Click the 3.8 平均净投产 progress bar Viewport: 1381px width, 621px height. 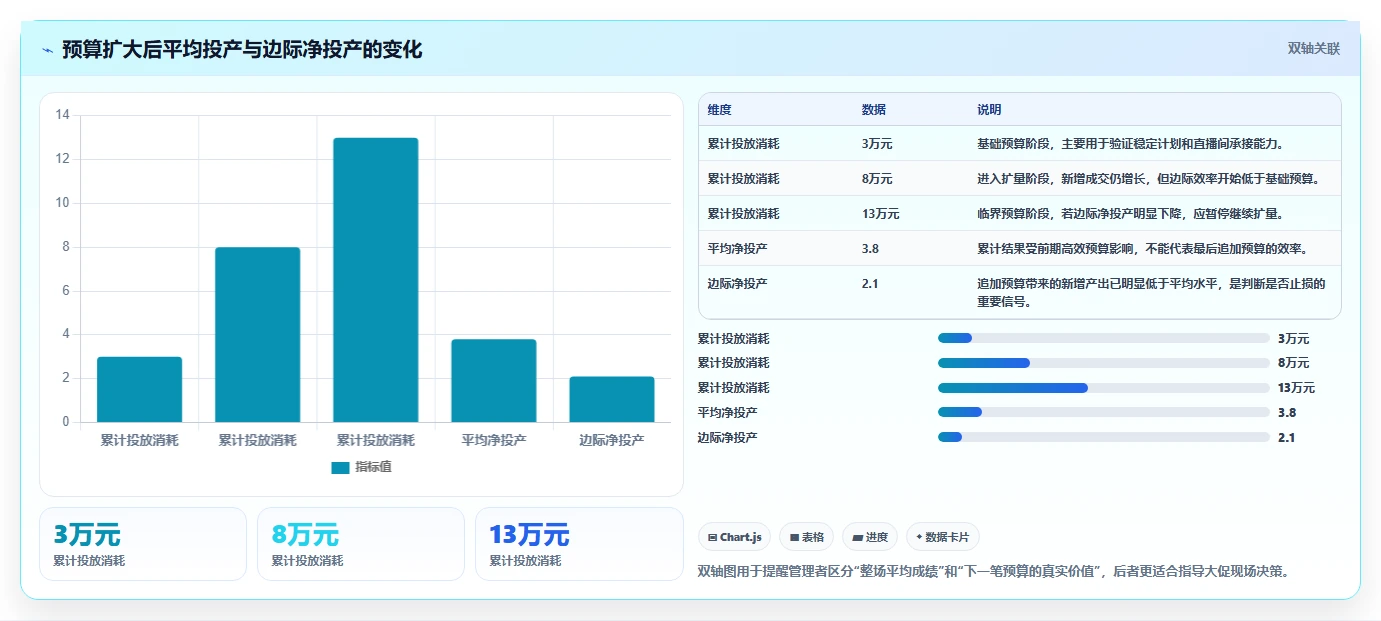tap(1104, 412)
